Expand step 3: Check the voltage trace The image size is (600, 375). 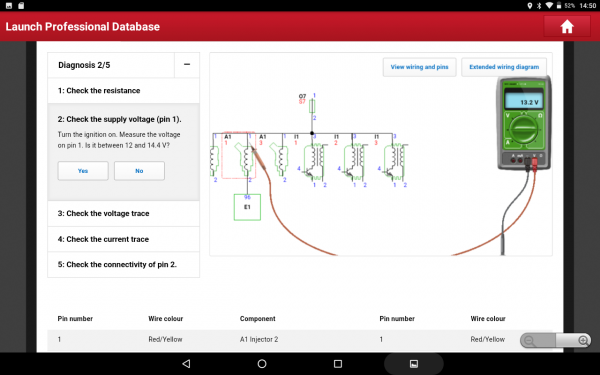123,214
